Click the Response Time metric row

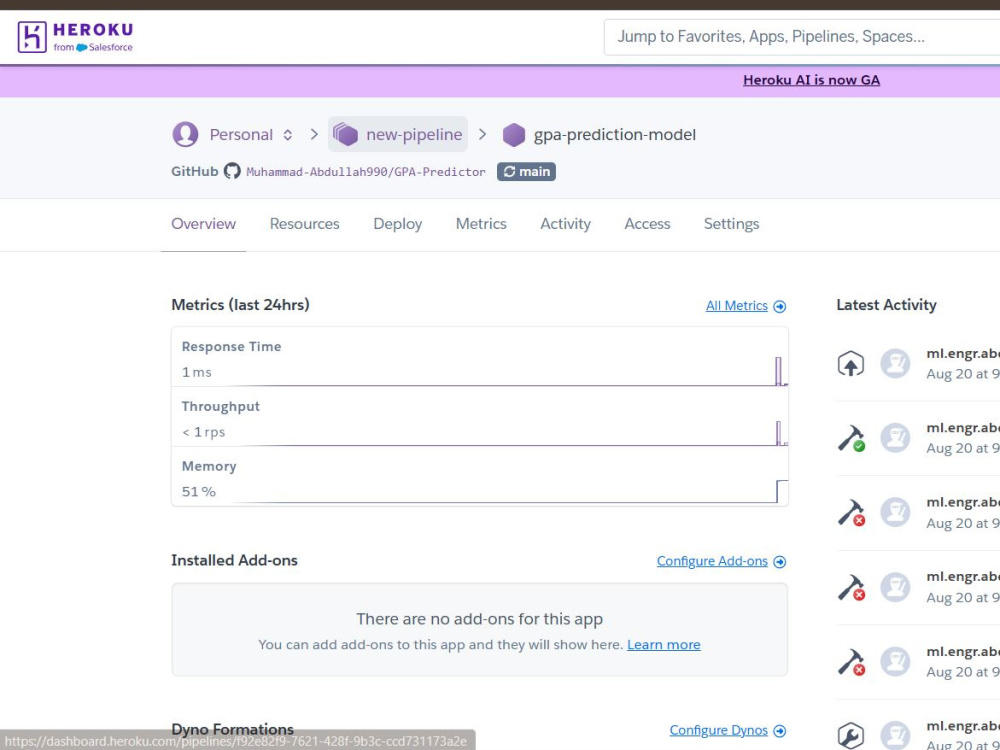click(x=480, y=357)
